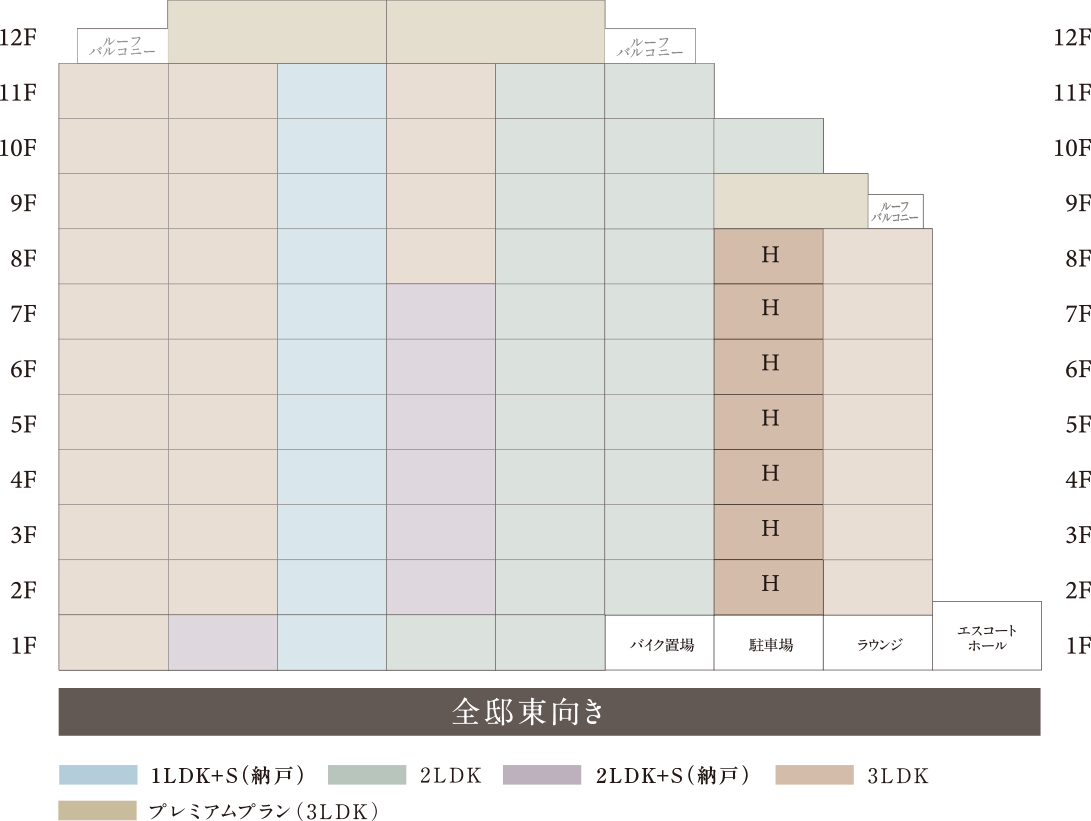
Task: Select the blue 1LDK+S unit on 11F
Action: tap(332, 91)
